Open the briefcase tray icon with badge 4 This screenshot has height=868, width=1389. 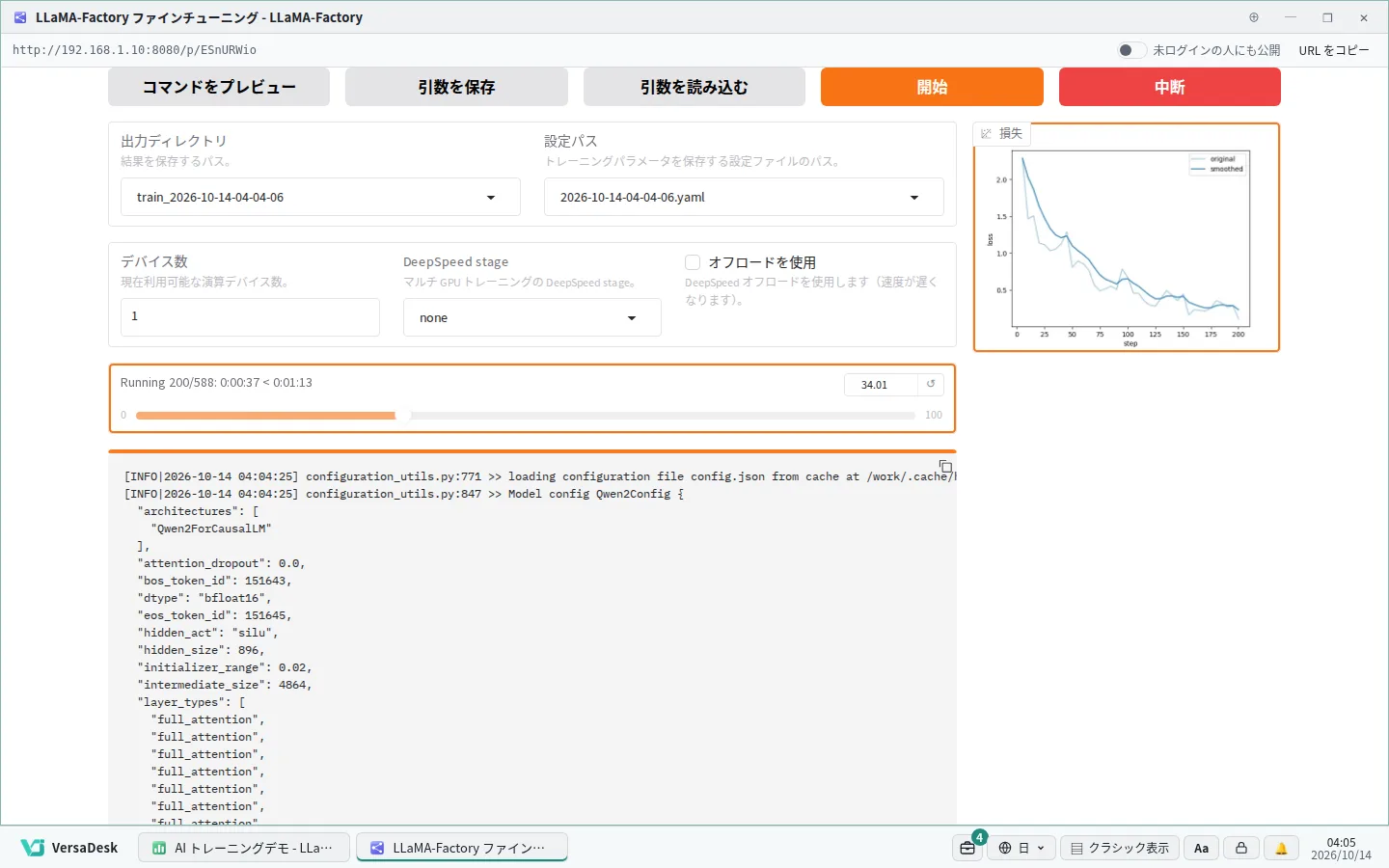pos(967,848)
